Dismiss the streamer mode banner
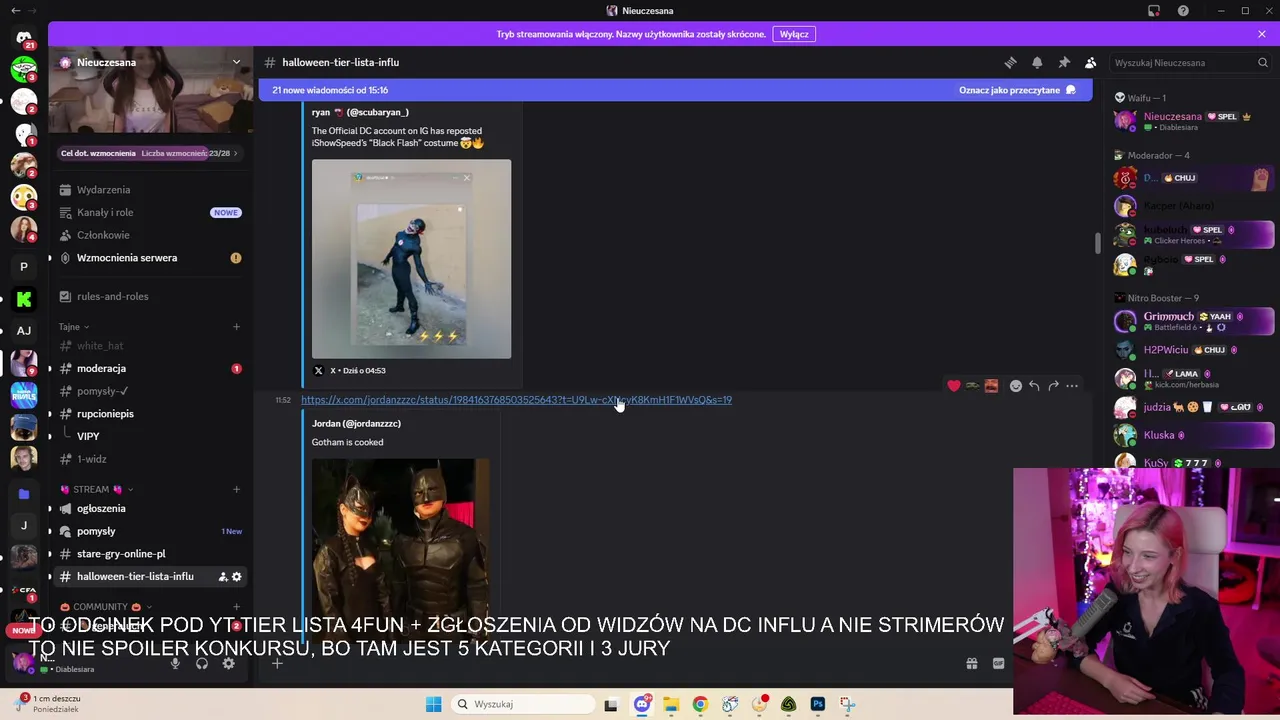 click(x=1262, y=34)
